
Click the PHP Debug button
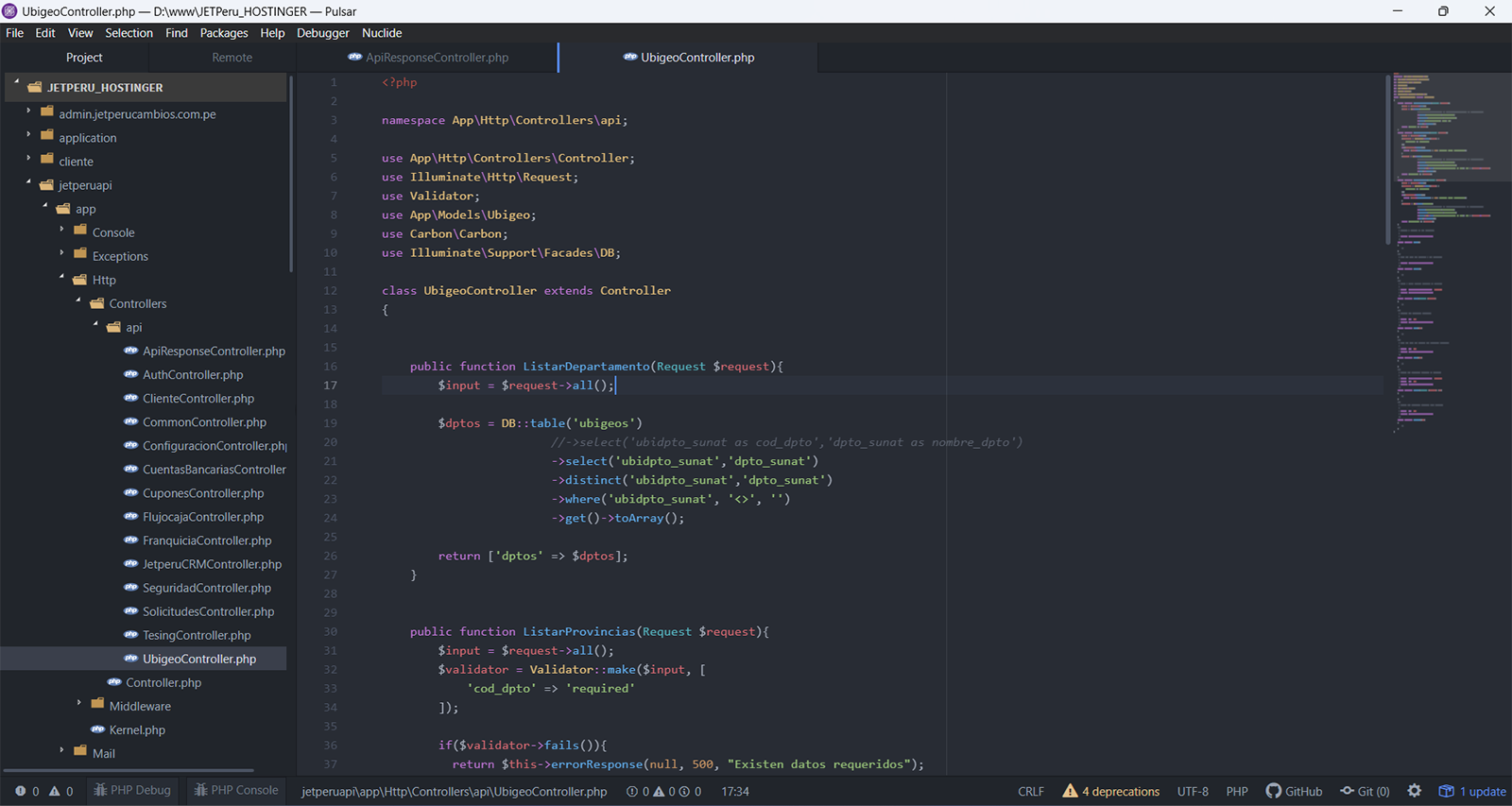[132, 790]
